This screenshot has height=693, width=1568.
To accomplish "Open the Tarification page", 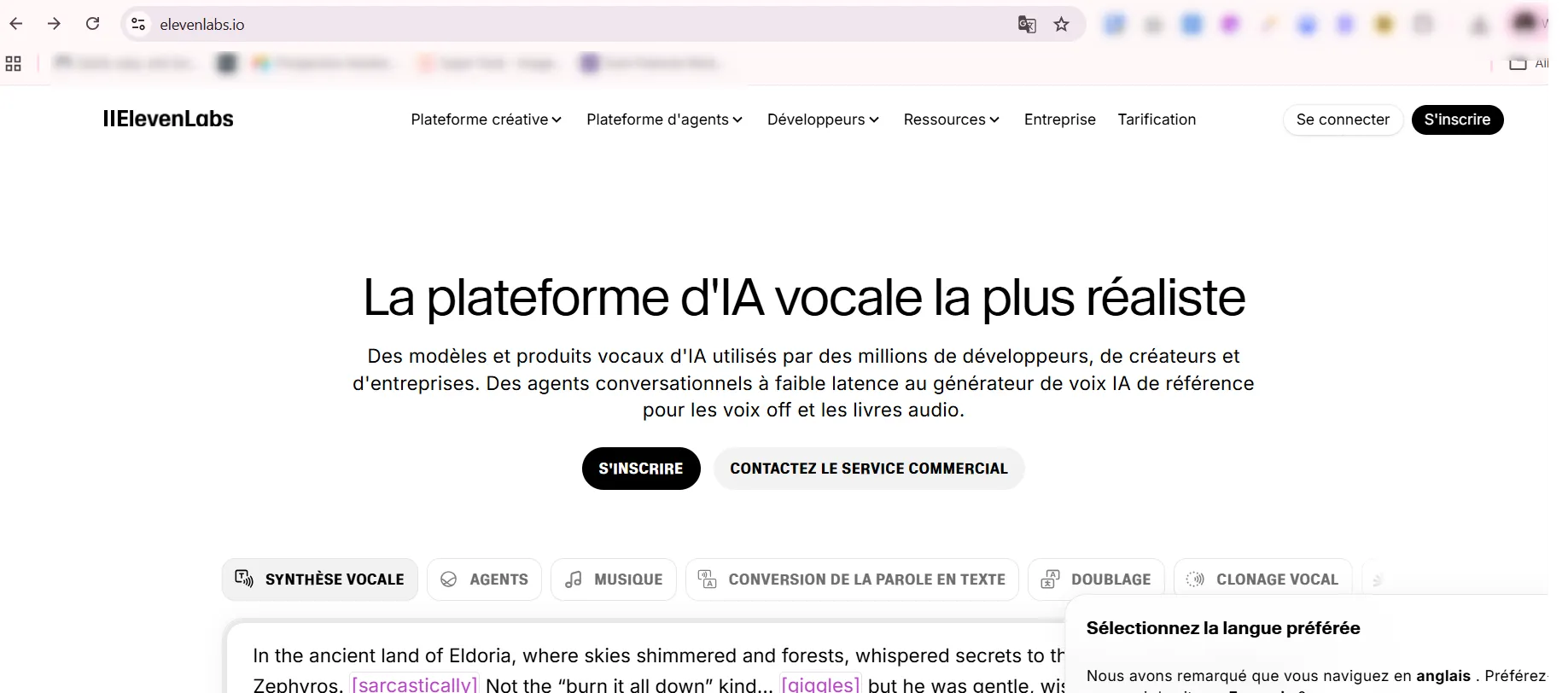I will (1157, 119).
